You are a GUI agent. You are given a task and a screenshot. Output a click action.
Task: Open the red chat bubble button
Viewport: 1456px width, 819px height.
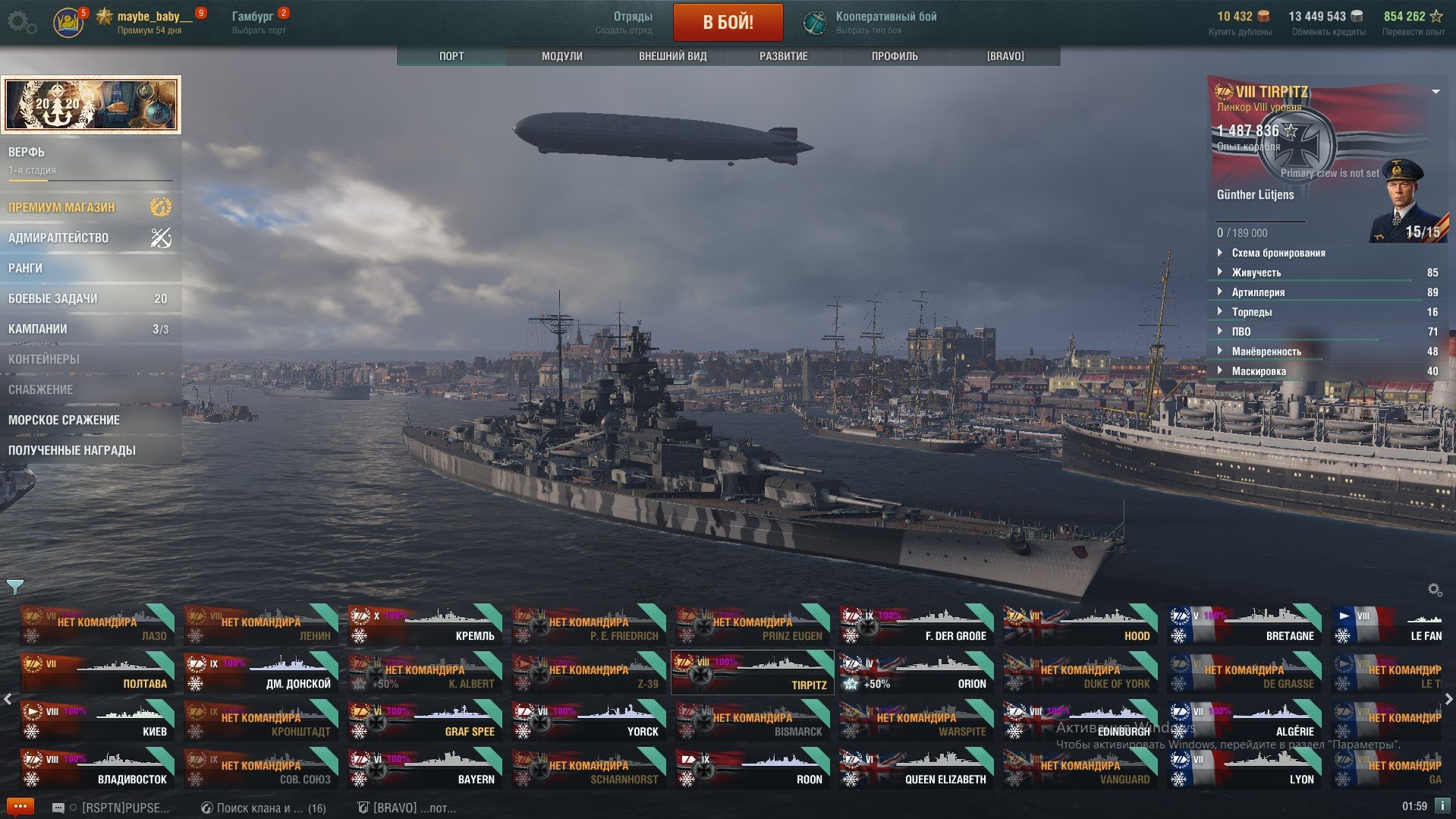coord(20,806)
